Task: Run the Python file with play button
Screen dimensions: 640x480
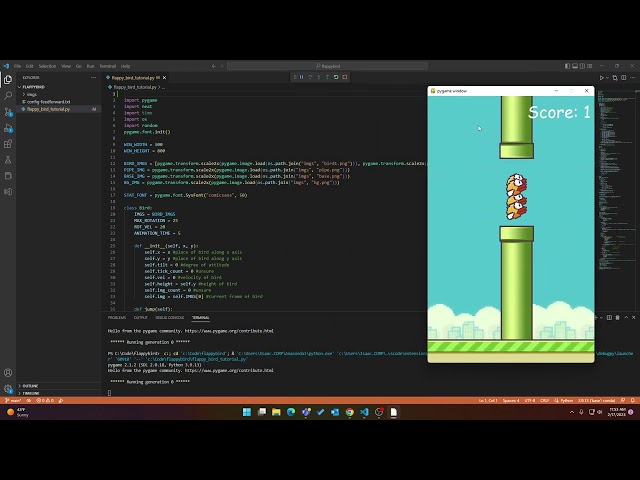Action: click(601, 78)
